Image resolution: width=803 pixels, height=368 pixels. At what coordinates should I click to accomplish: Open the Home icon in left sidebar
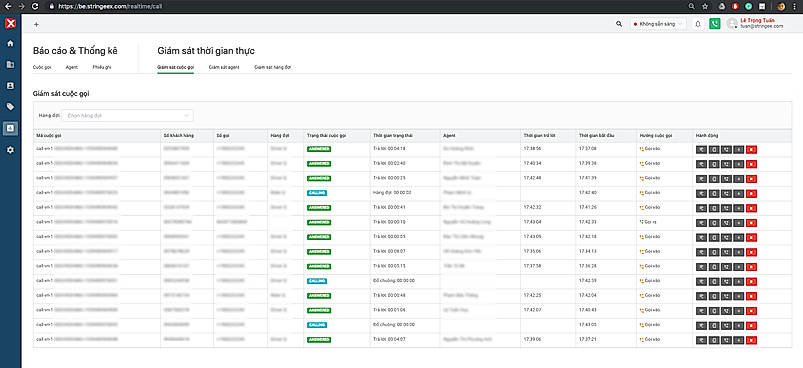10,44
